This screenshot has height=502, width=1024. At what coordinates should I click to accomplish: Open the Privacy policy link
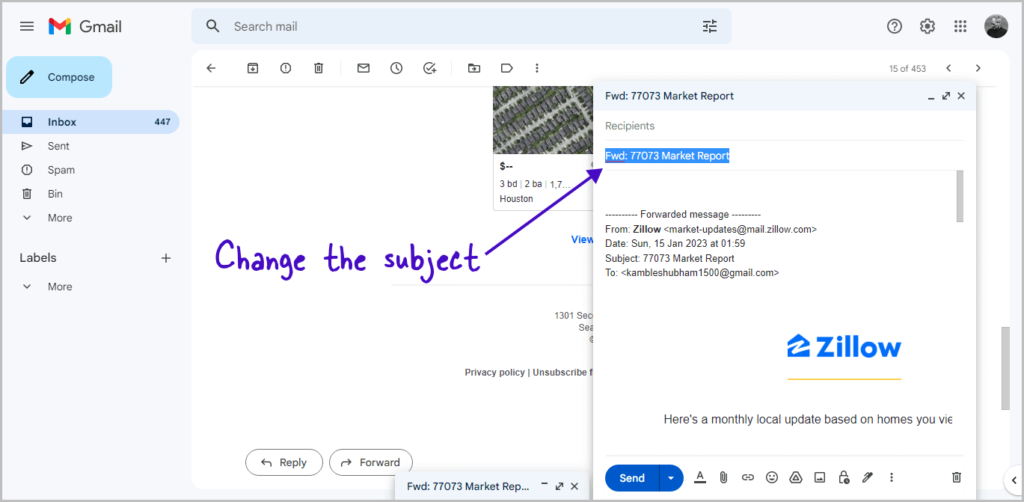[494, 372]
